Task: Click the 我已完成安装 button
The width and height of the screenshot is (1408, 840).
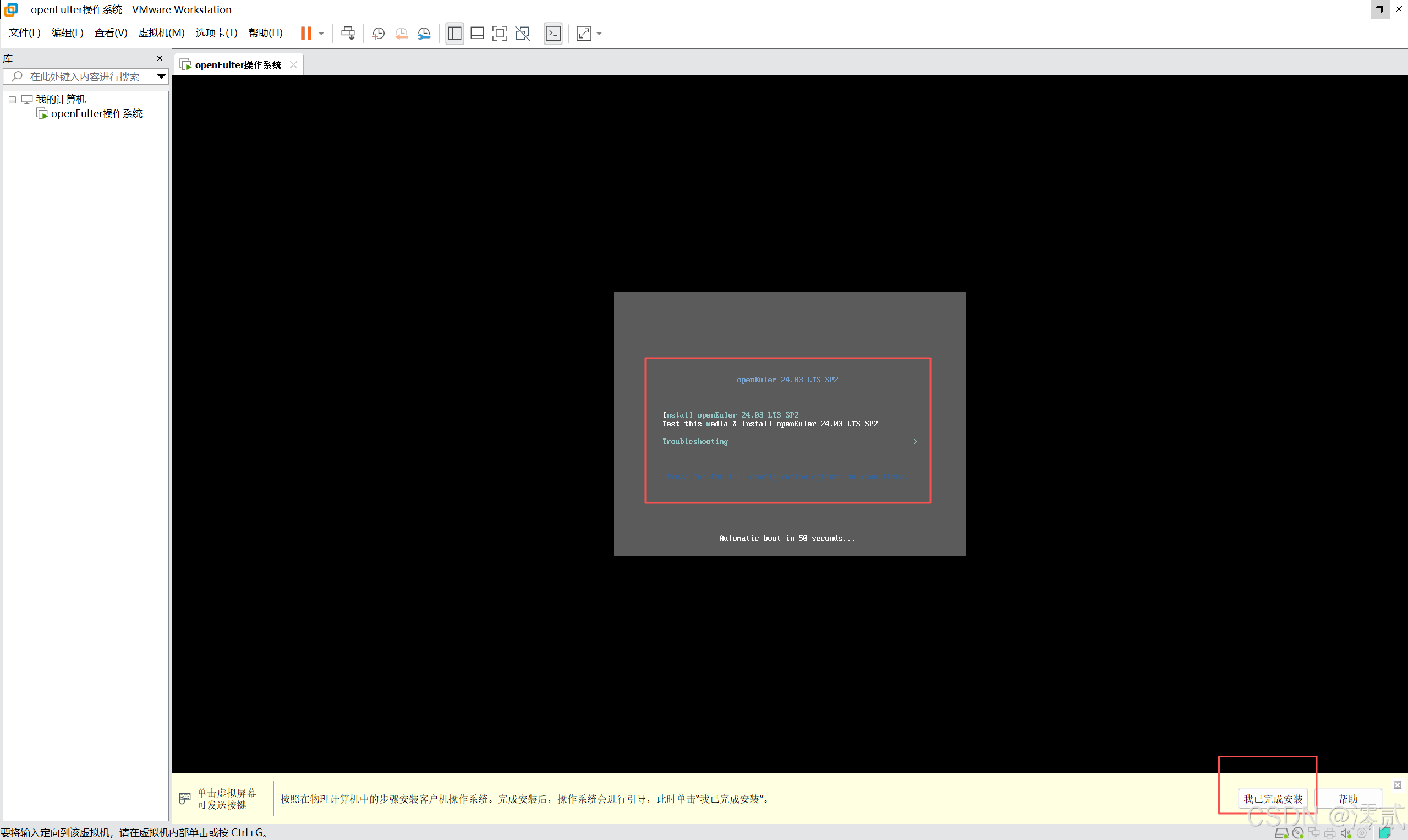Action: (x=1273, y=799)
